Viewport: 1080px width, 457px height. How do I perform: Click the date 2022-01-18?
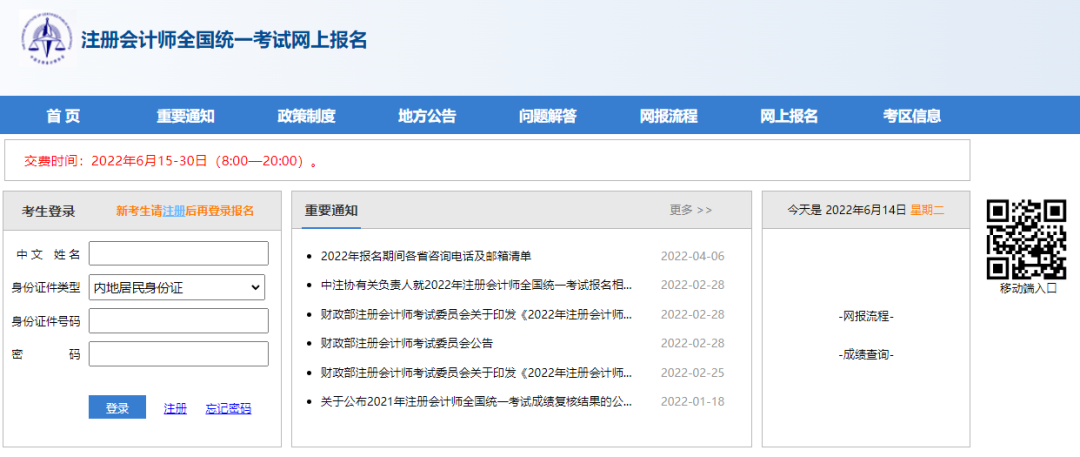point(693,401)
